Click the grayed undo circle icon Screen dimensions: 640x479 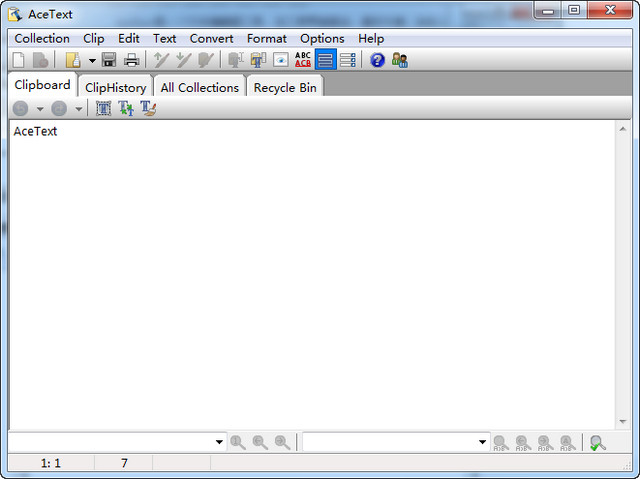click(x=20, y=109)
